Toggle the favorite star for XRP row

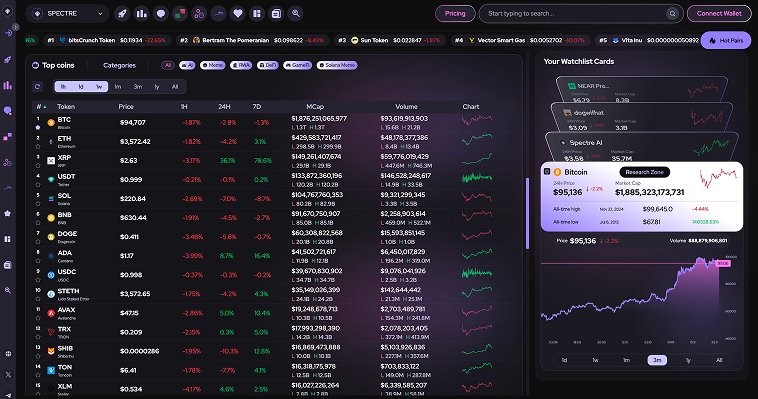pyautogui.click(x=38, y=165)
